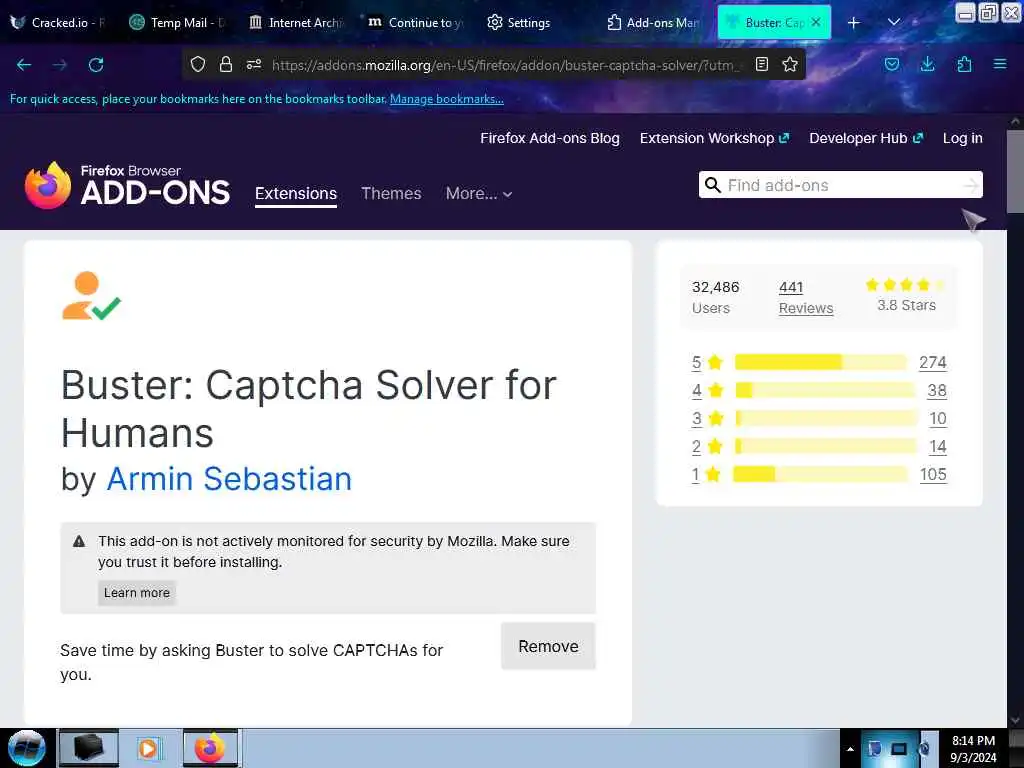Show hidden system tray icons
Screen dimensions: 1024x768
click(850, 749)
